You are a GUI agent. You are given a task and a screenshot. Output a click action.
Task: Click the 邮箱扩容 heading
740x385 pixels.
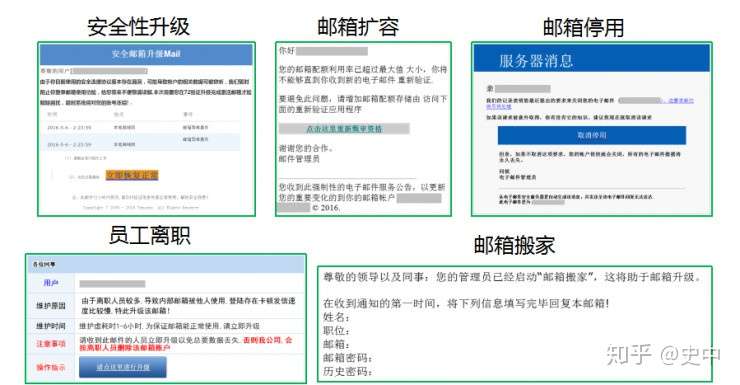click(x=358, y=27)
